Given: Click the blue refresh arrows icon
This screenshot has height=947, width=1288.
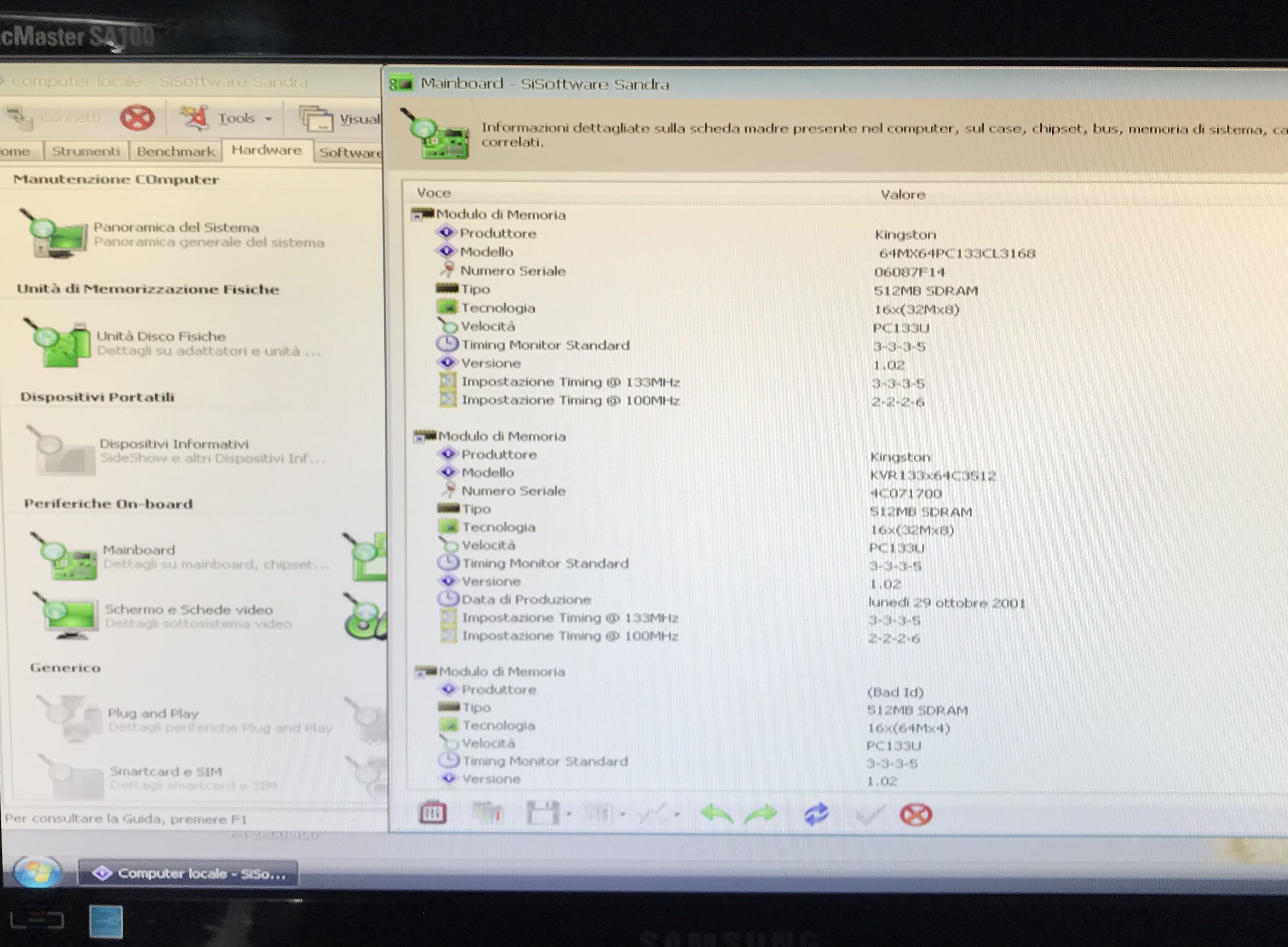Looking at the screenshot, I should click(x=816, y=814).
